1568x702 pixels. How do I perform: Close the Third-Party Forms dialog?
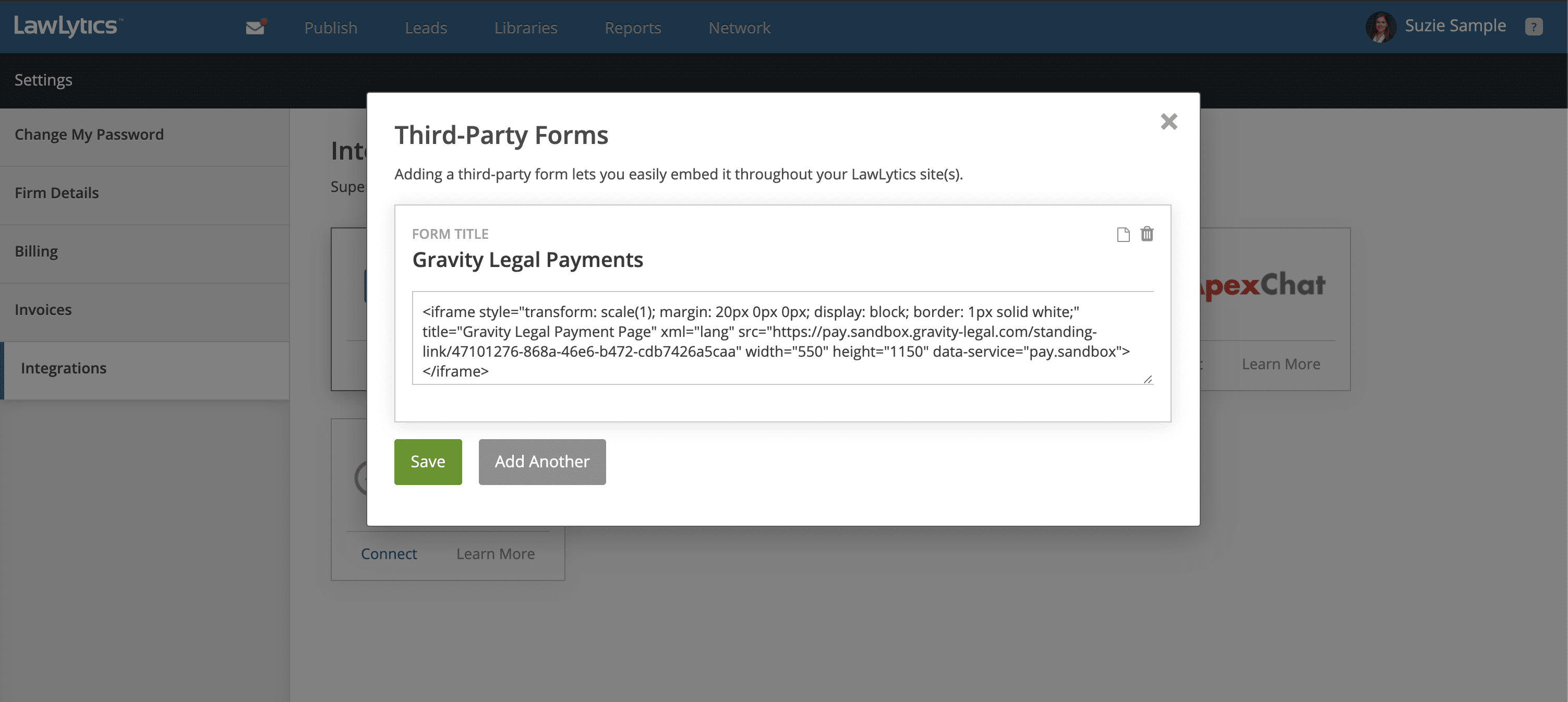point(1168,122)
